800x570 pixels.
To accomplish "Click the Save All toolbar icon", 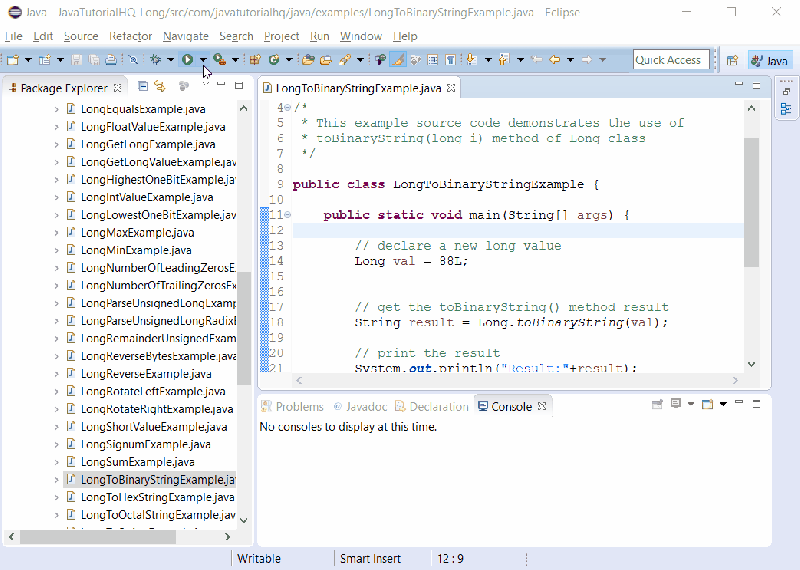I will click(94, 60).
